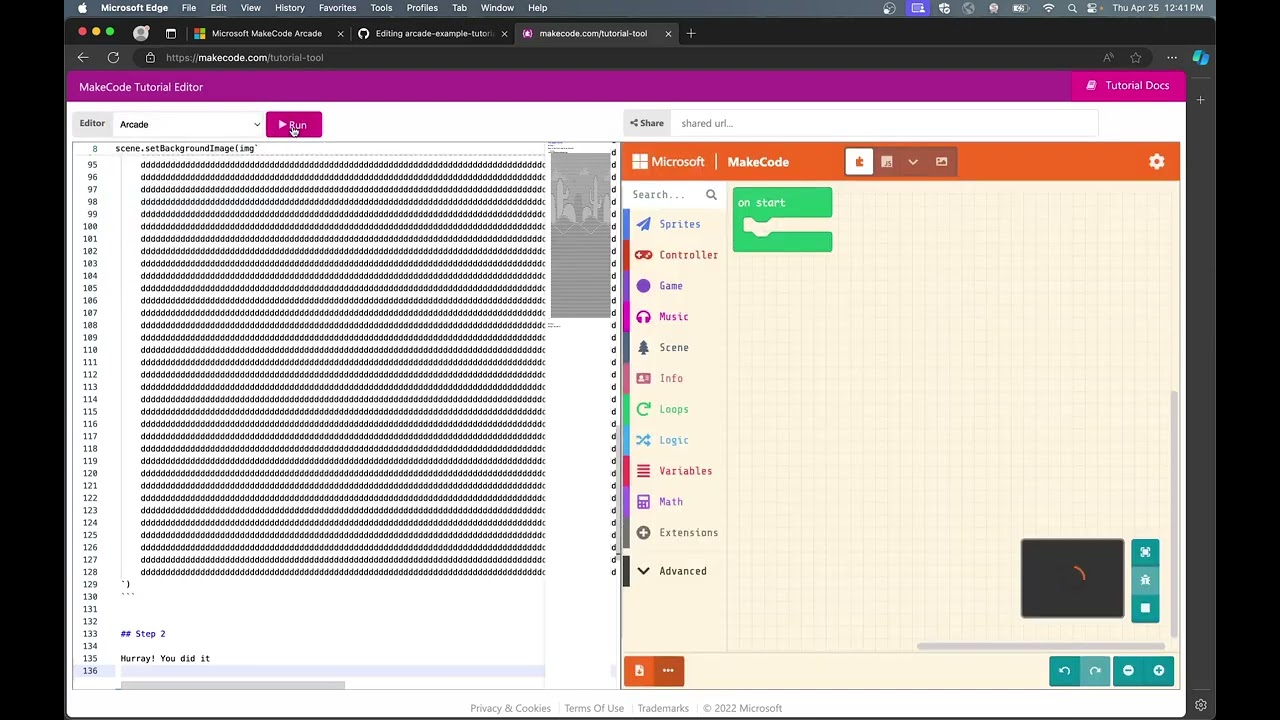This screenshot has height=720, width=1280.
Task: Run the tutorial
Action: click(x=293, y=125)
